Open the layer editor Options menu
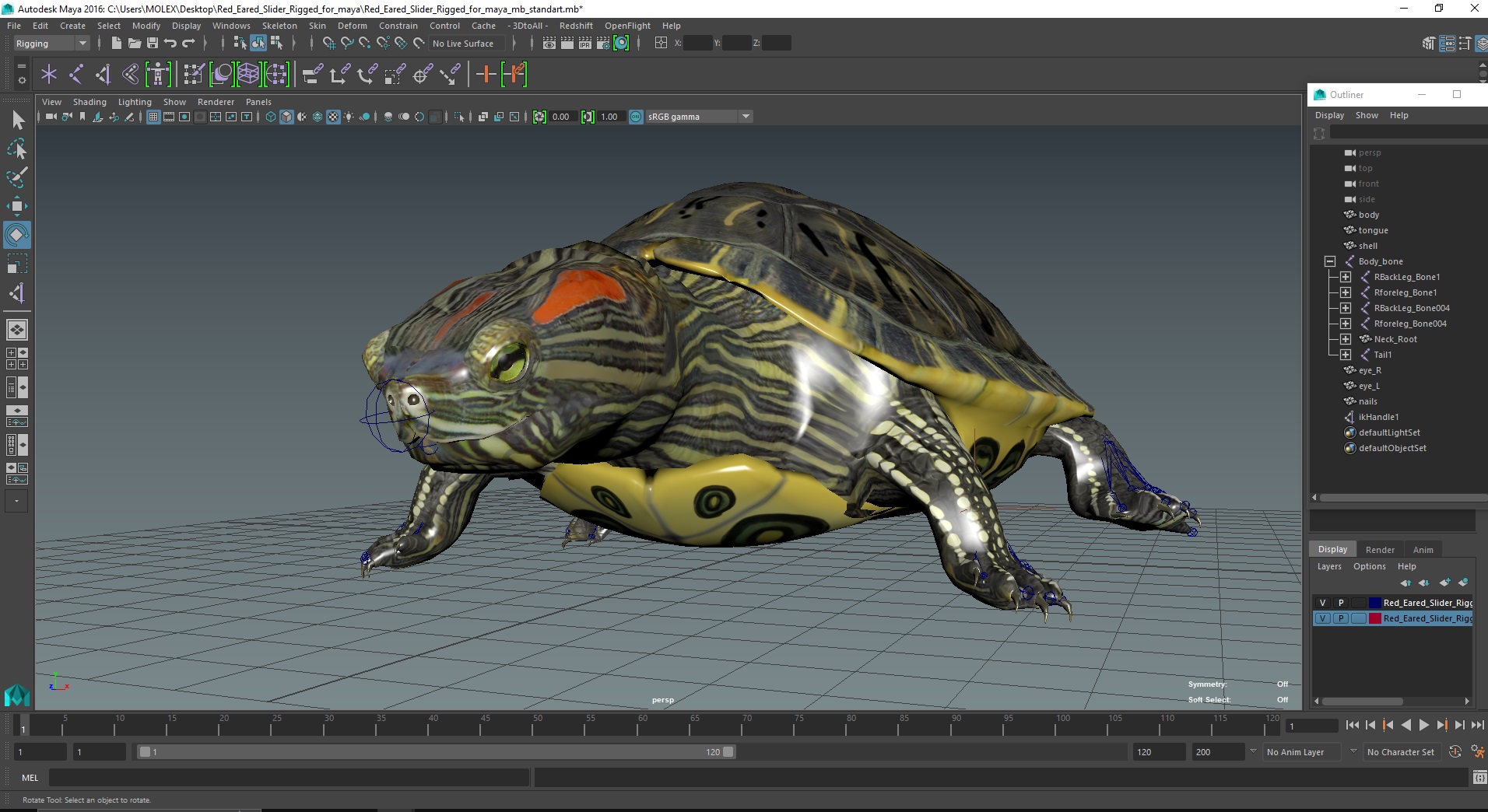The image size is (1488, 812). click(x=1370, y=566)
